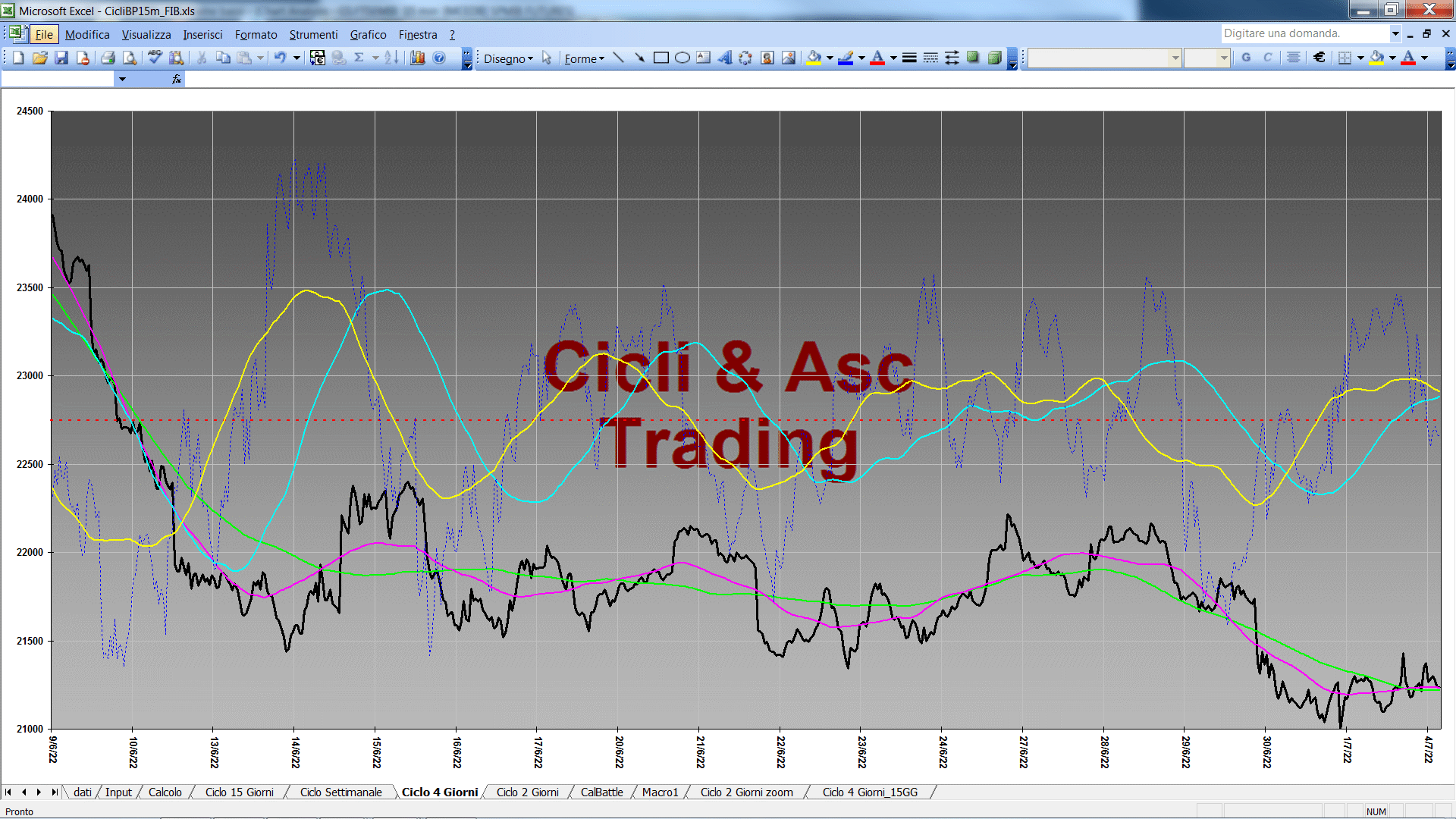Viewport: 1456px width, 819px height.
Task: Select the Line drawing tool
Action: (x=618, y=58)
